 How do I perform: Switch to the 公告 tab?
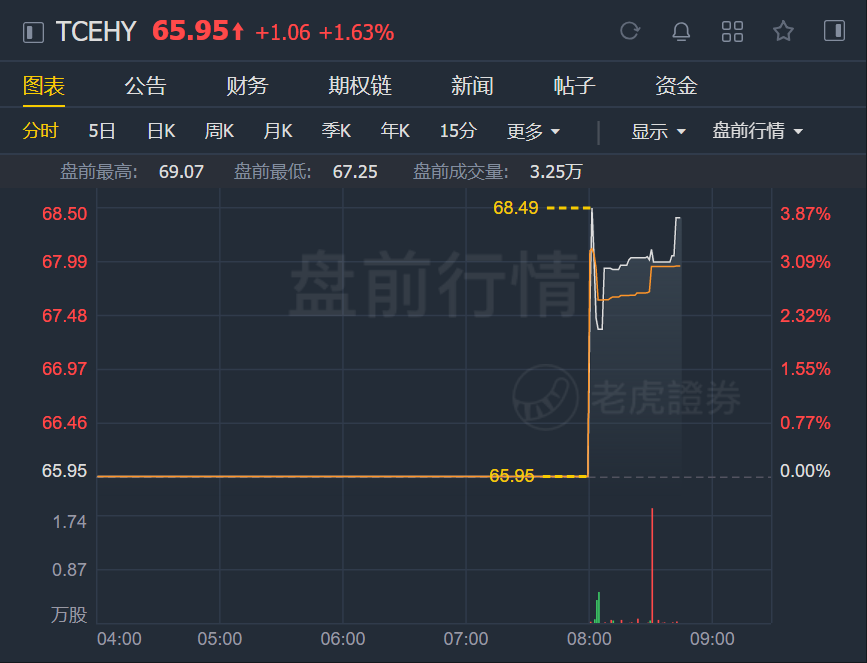tap(145, 86)
